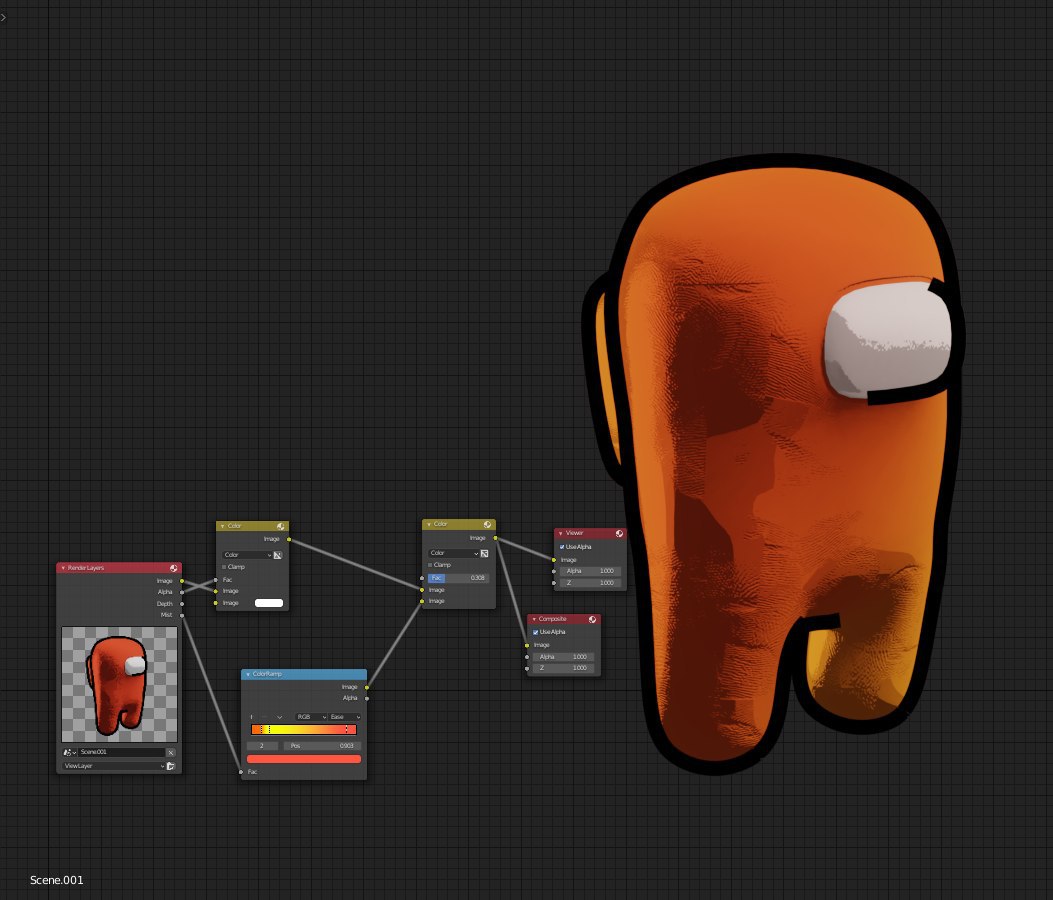Click the Pos 0.003 field on ColorRamp
The image size is (1053, 900).
click(322, 746)
